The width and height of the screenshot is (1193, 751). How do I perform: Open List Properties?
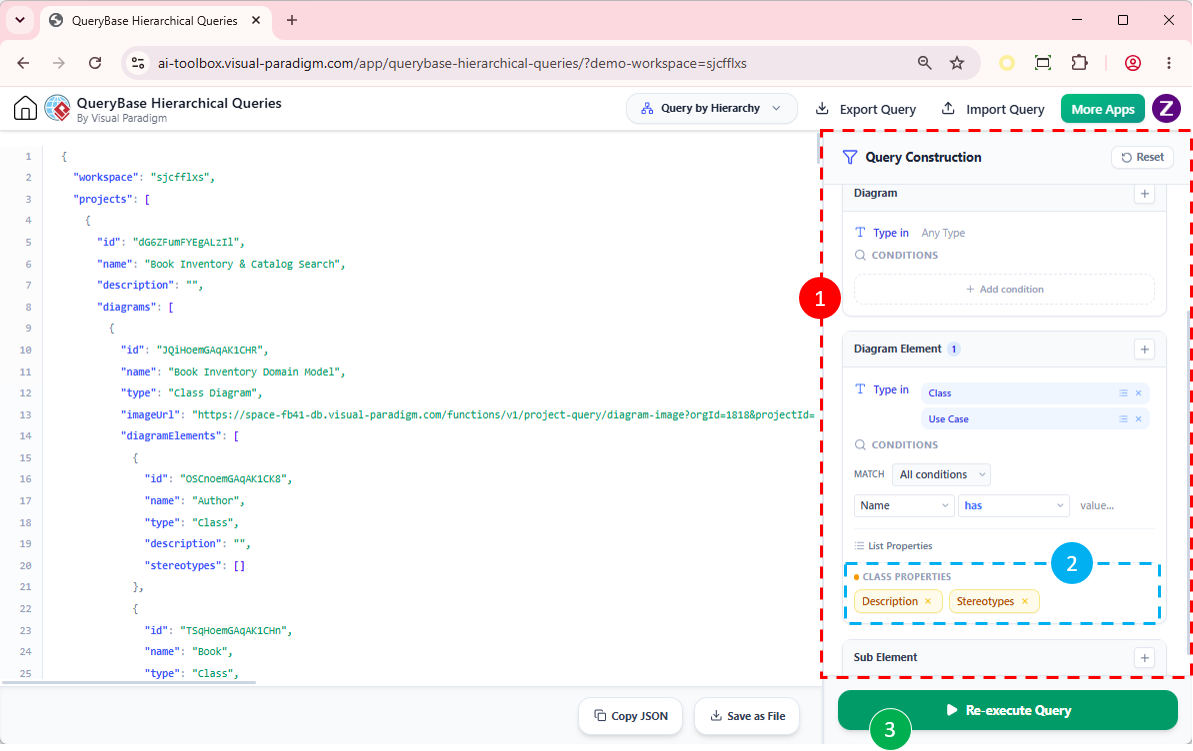pos(892,546)
